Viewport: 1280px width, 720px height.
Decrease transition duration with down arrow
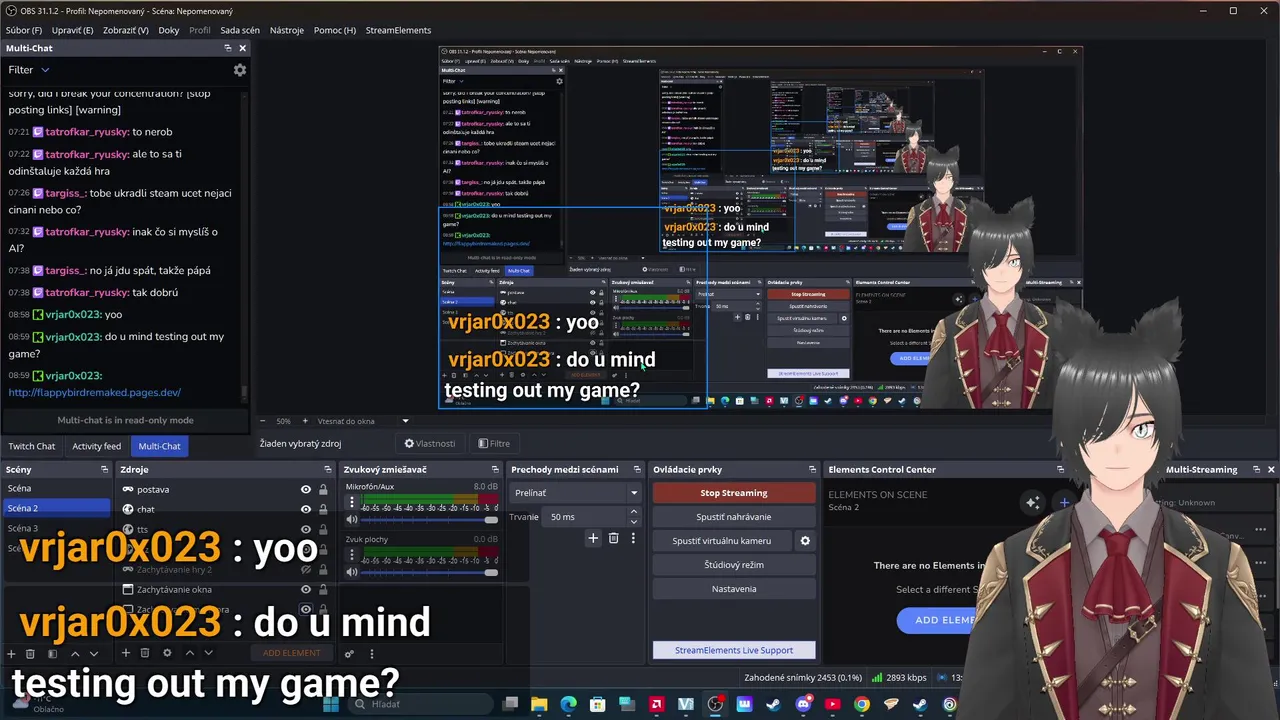click(x=633, y=521)
